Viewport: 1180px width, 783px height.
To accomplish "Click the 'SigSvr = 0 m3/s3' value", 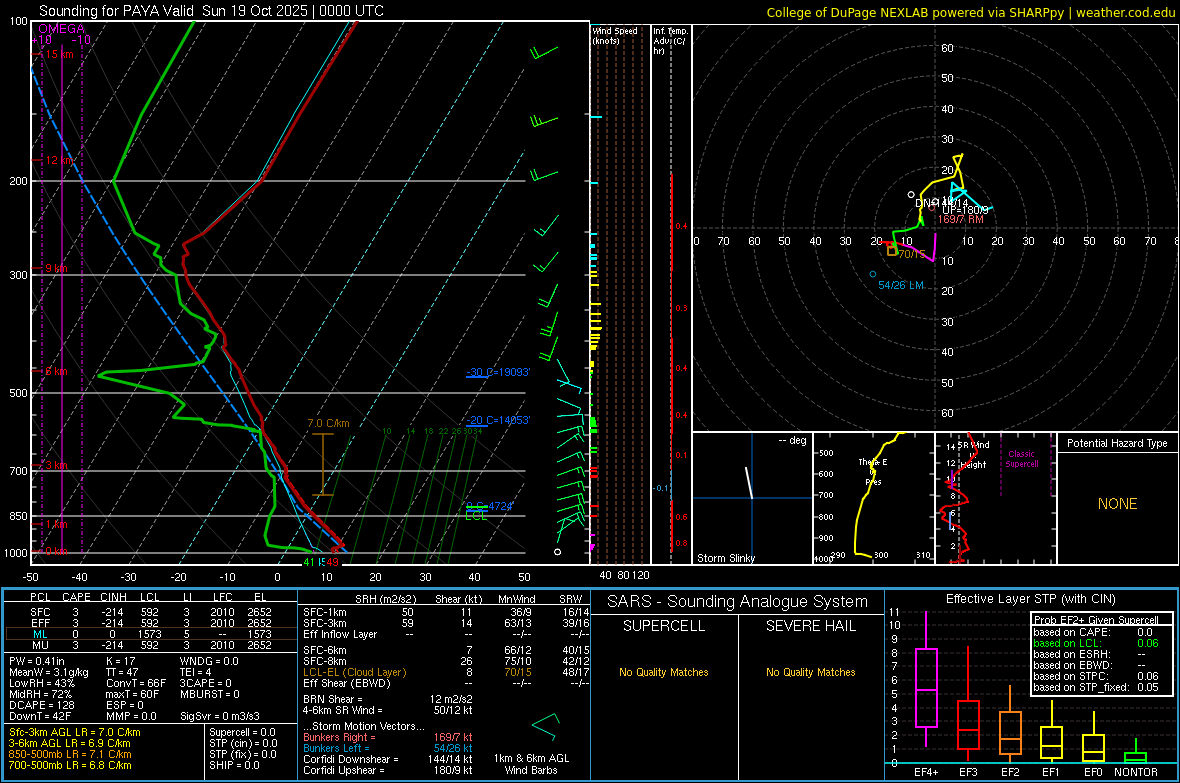I will pos(220,717).
